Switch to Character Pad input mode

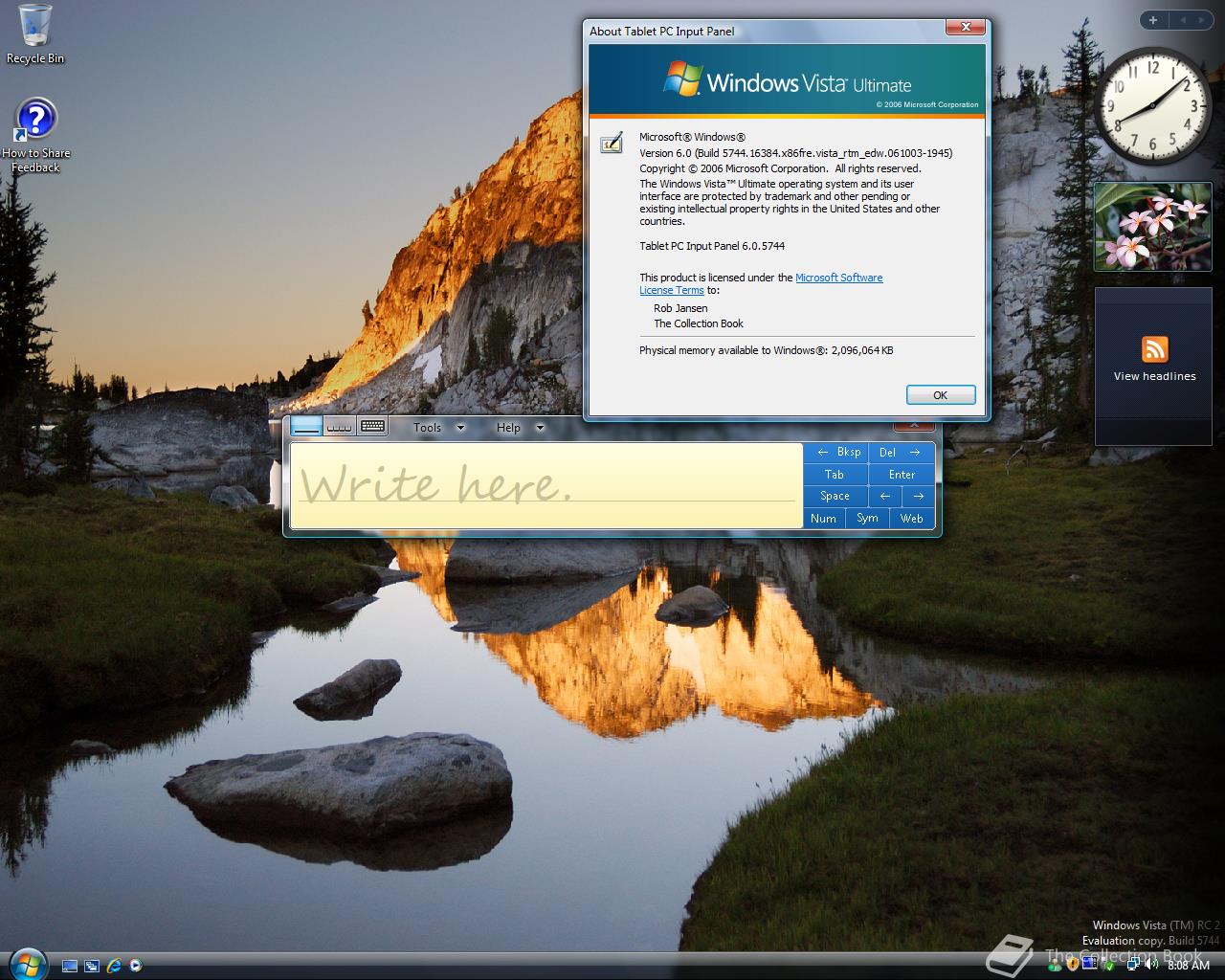340,427
